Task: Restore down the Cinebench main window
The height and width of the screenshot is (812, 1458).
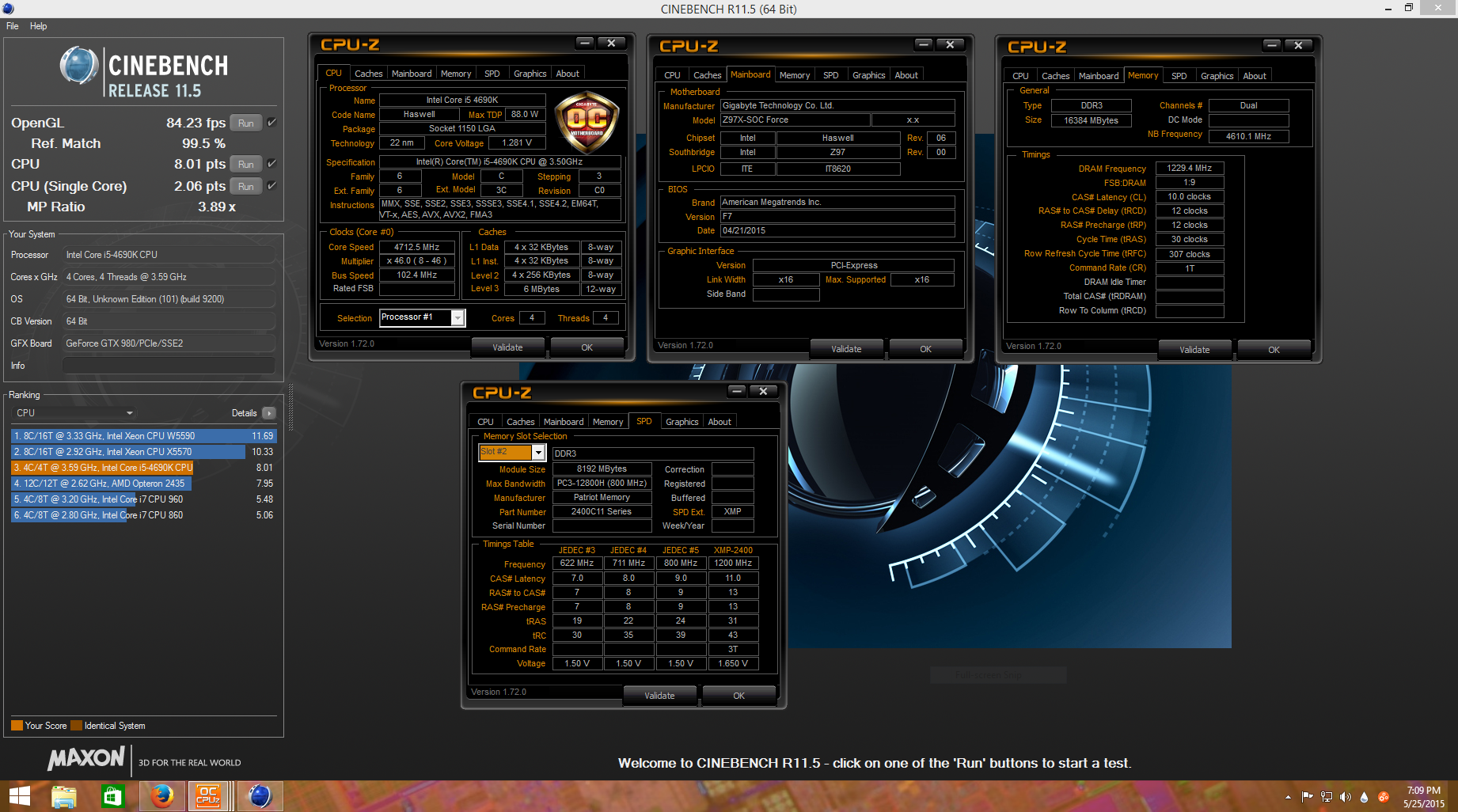Action: click(x=1409, y=8)
